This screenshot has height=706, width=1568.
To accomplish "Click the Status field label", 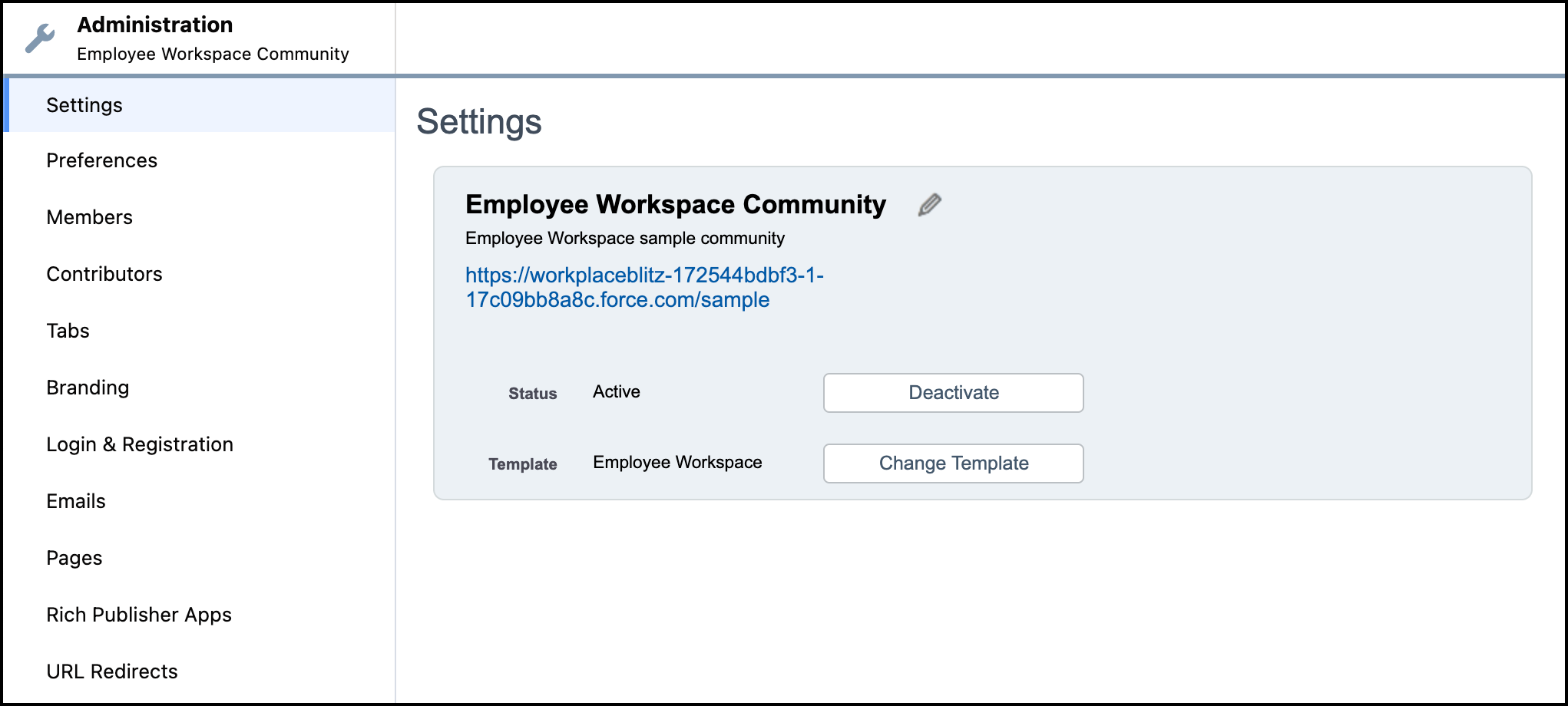I will point(532,394).
